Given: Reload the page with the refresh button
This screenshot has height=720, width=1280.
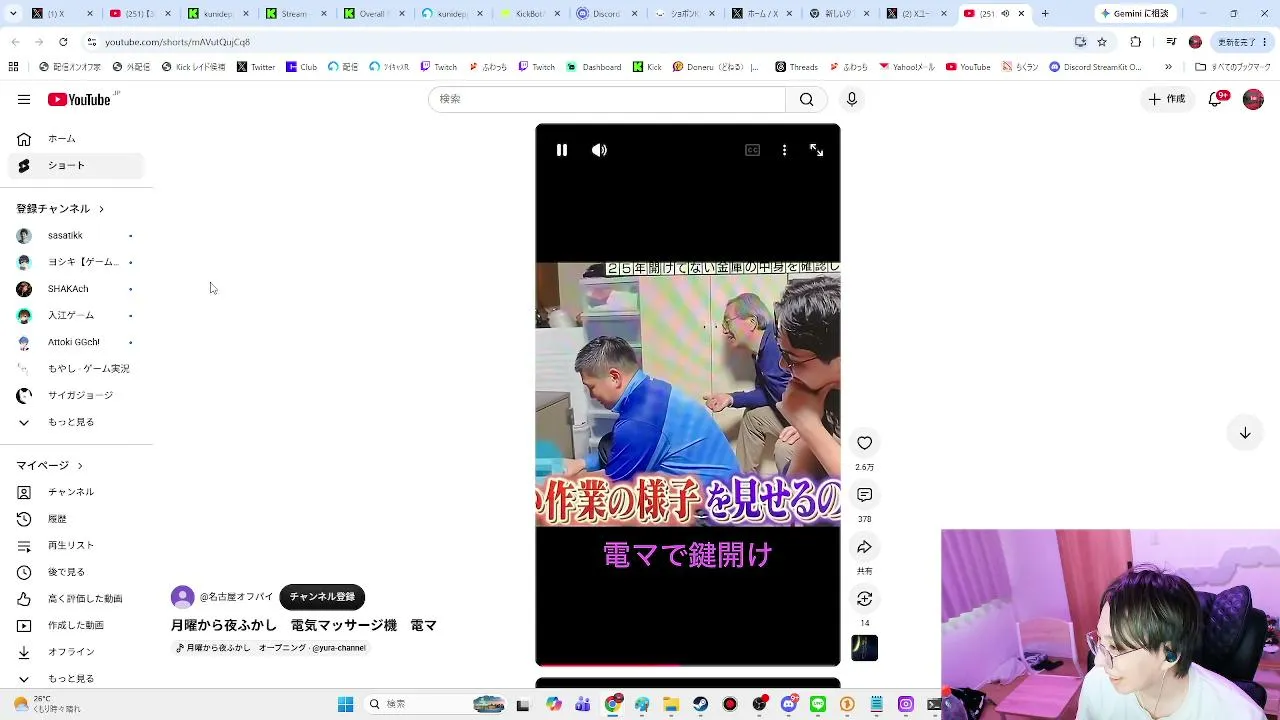Looking at the screenshot, I should point(63,42).
